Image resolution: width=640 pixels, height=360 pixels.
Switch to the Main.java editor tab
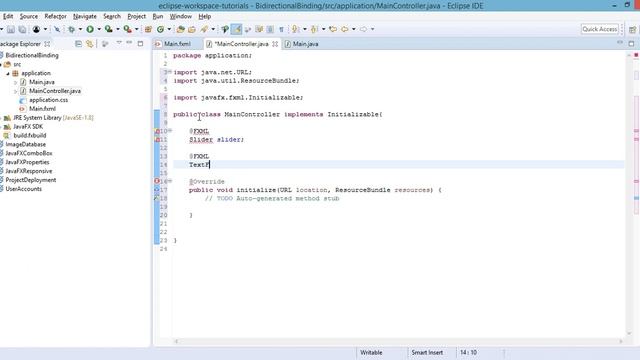(x=305, y=44)
